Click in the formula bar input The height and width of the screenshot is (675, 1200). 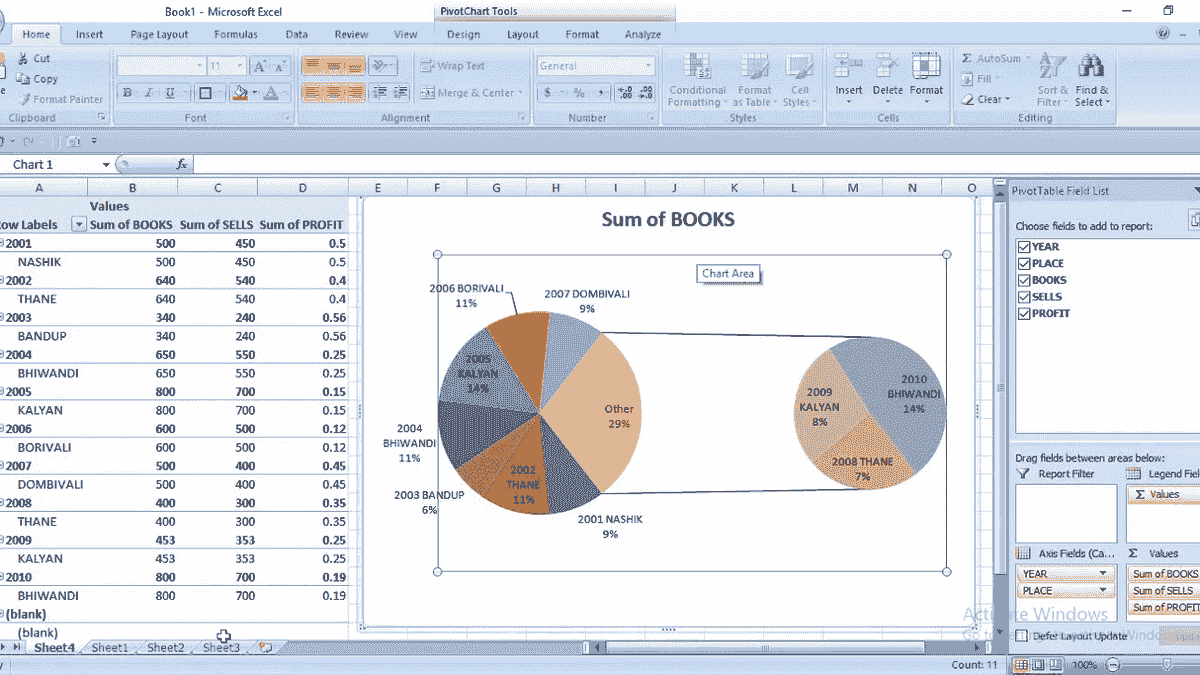pos(695,164)
